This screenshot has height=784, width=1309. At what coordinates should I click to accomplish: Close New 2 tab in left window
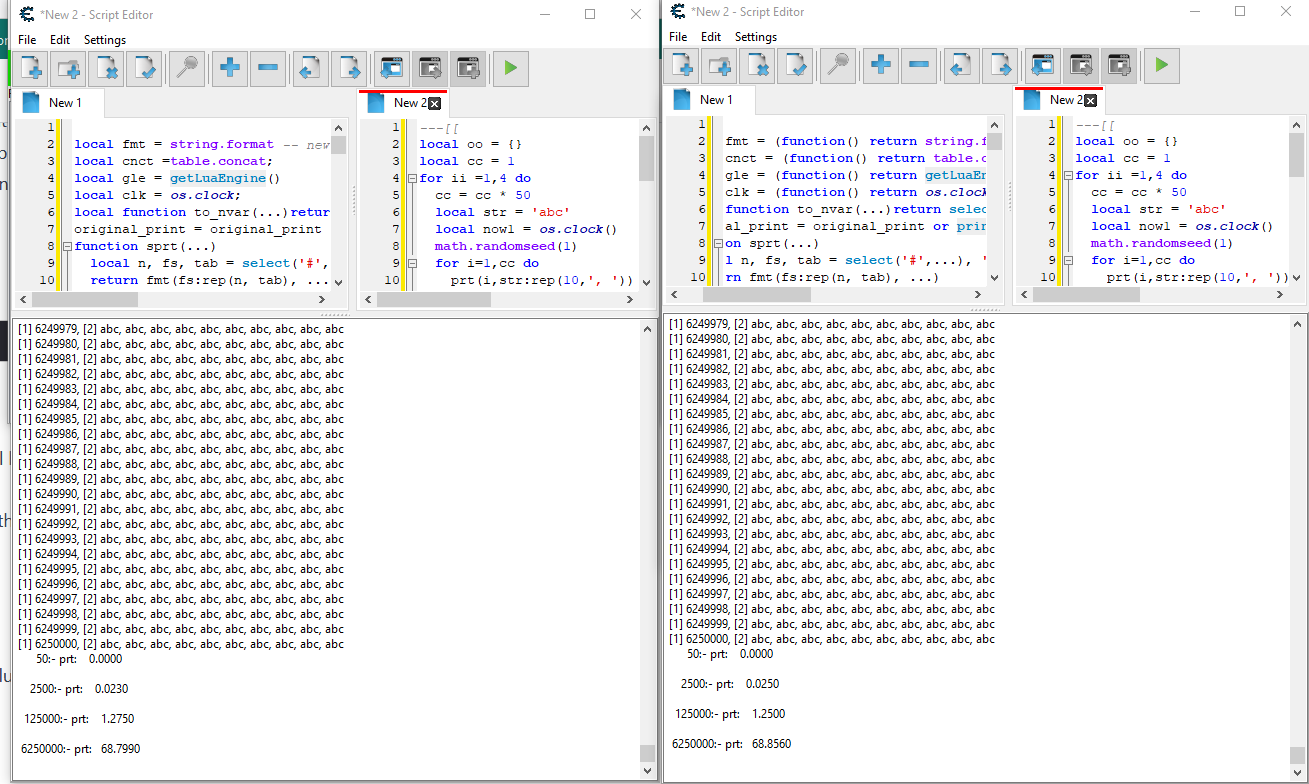click(434, 103)
